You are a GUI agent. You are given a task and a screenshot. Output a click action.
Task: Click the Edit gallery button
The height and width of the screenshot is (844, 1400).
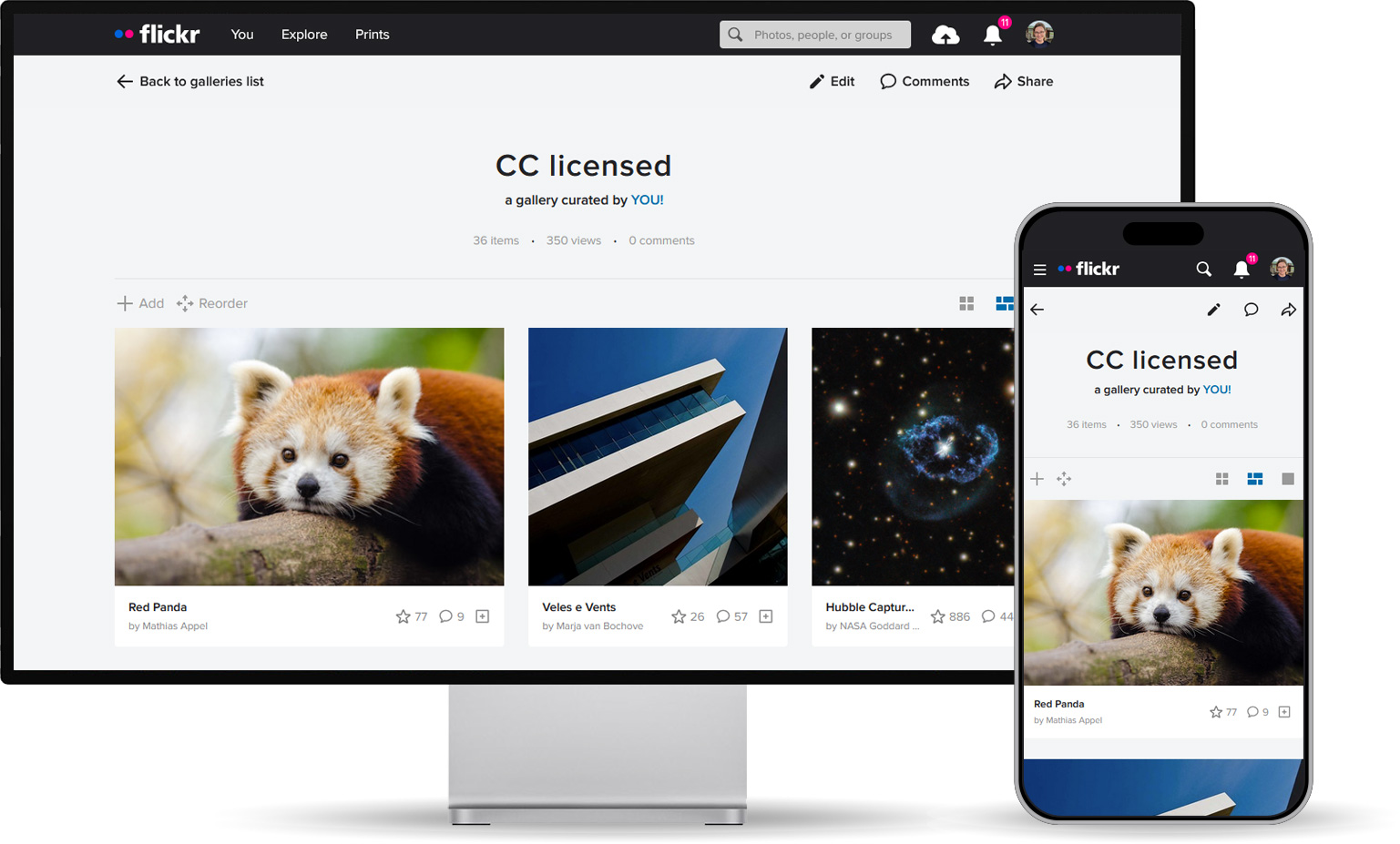coord(833,81)
